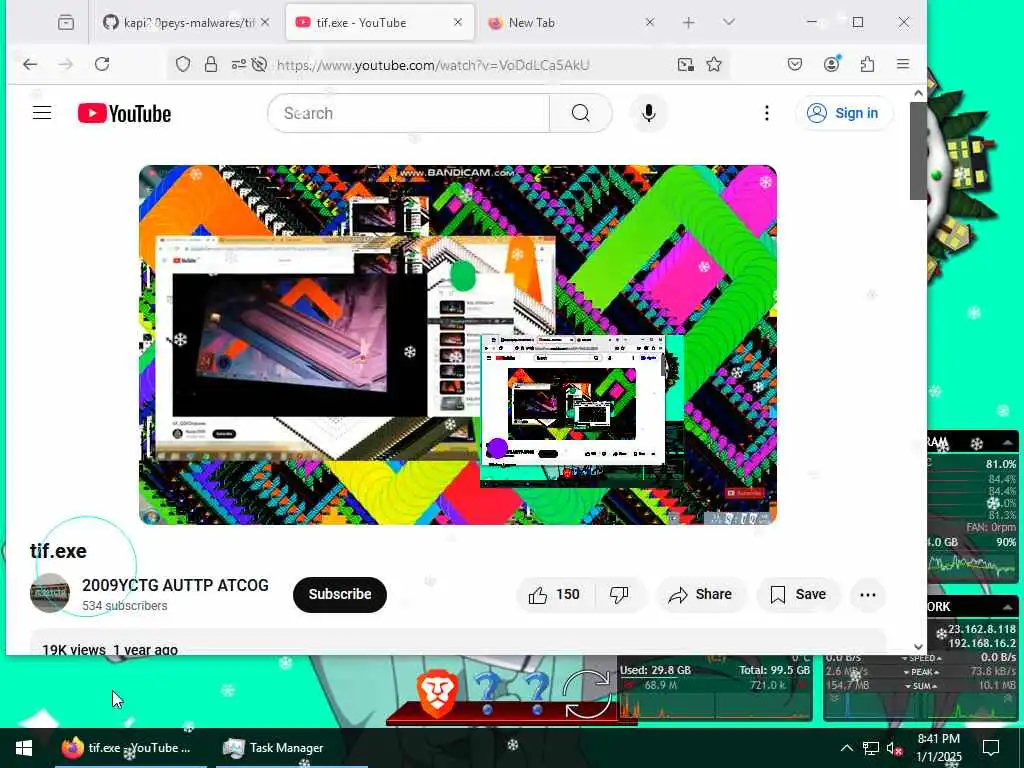1024x768 pixels.
Task: Open tracking protection shield icon
Action: (183, 64)
